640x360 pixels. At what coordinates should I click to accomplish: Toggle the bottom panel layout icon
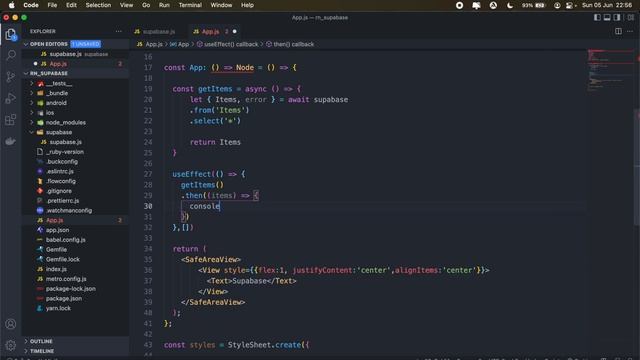click(607, 18)
